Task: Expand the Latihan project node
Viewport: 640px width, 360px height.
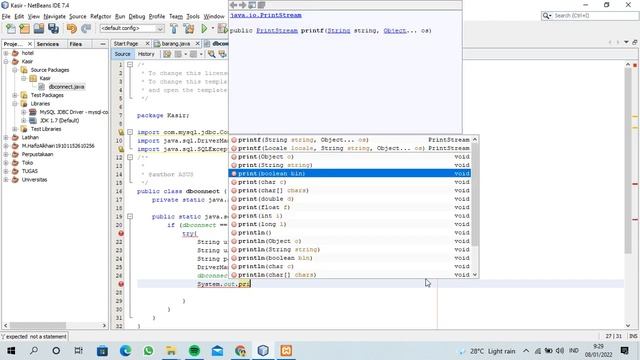Action: pos(6,137)
